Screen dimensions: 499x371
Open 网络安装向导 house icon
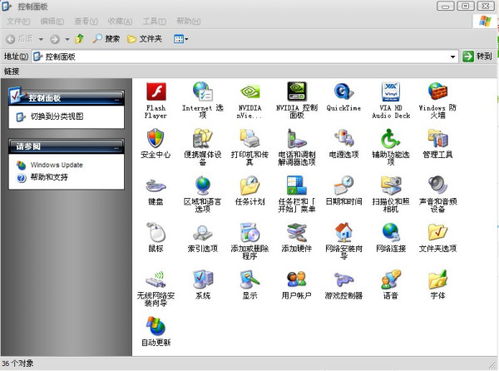click(344, 232)
